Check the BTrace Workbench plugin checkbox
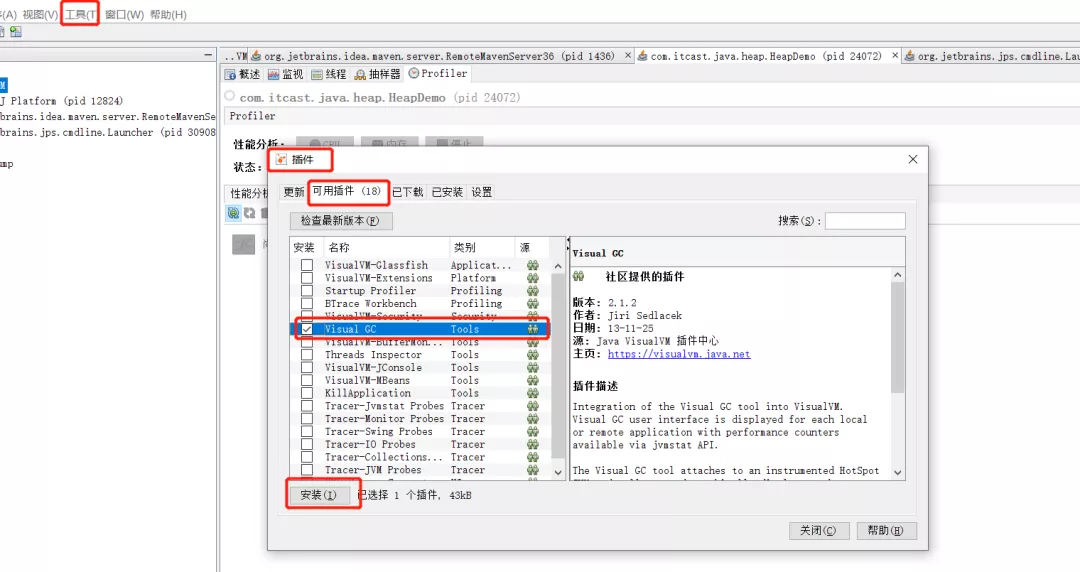This screenshot has height=572, width=1080. pyautogui.click(x=307, y=303)
